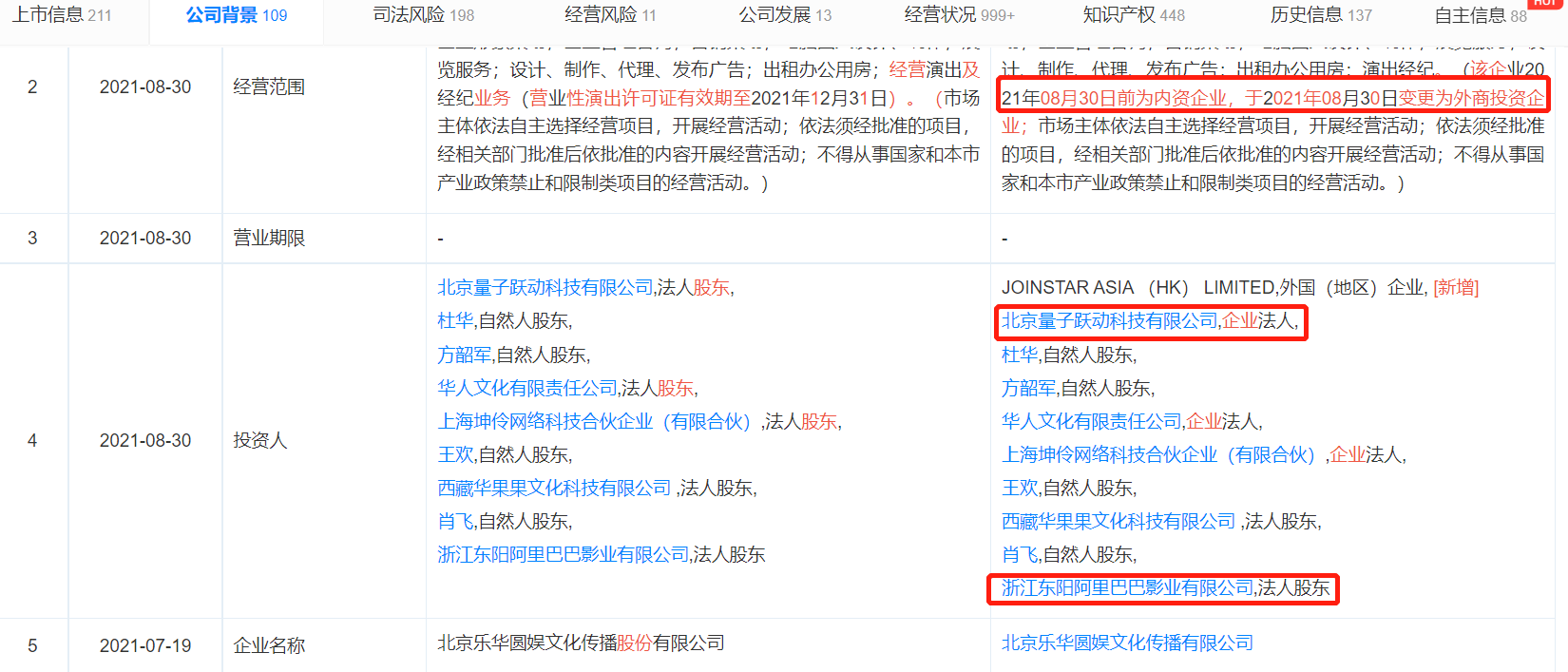1568x672 pixels.
Task: Select the 自主信息 tab
Action: (1481, 15)
